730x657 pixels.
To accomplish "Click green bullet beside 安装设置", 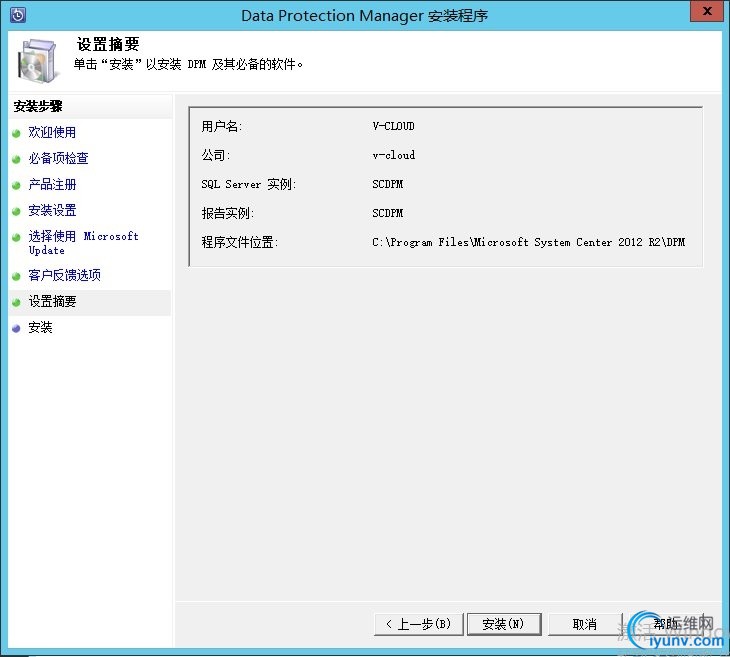I will coord(16,212).
